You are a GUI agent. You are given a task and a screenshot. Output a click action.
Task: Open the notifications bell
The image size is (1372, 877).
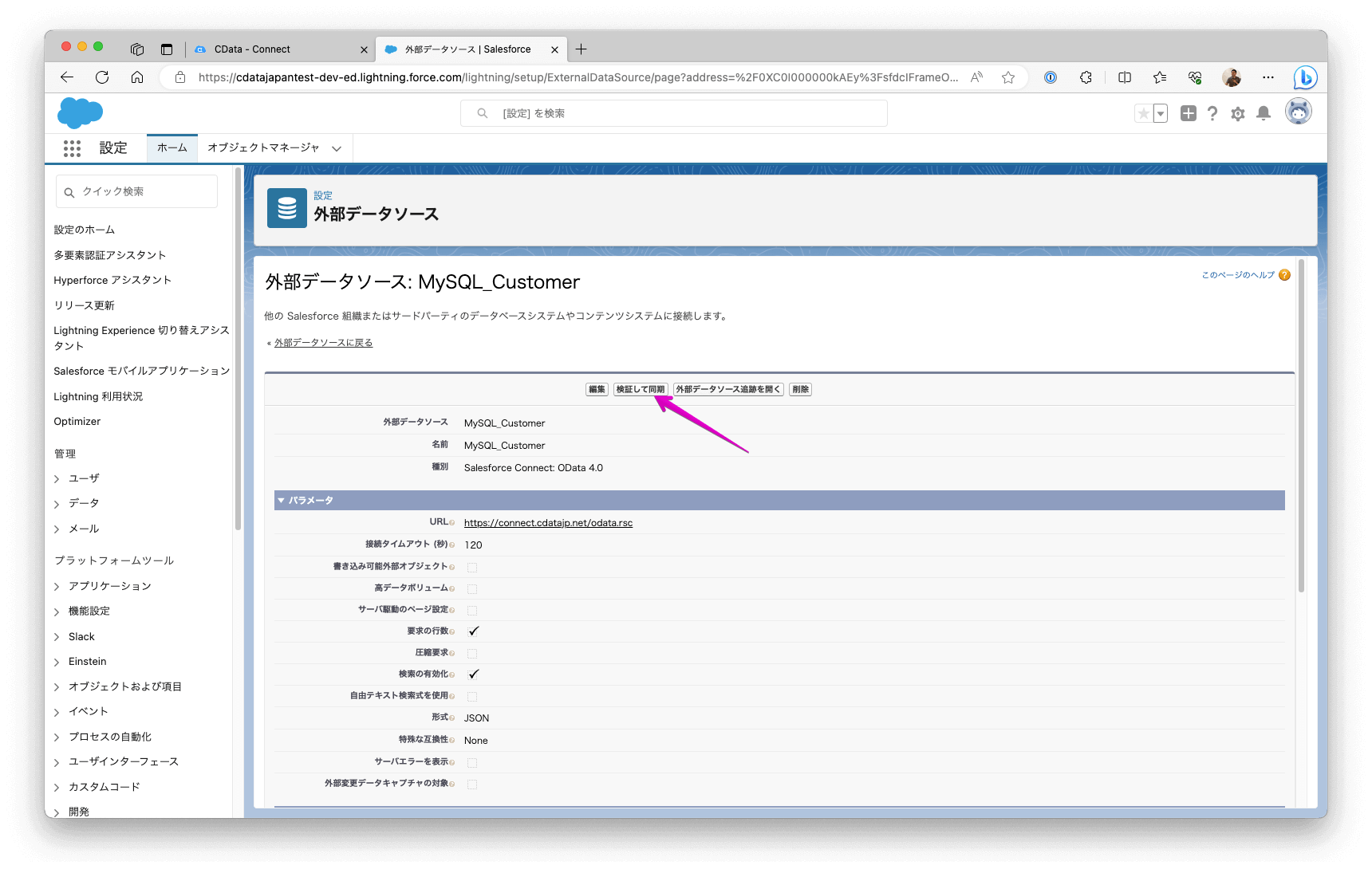(x=1264, y=113)
